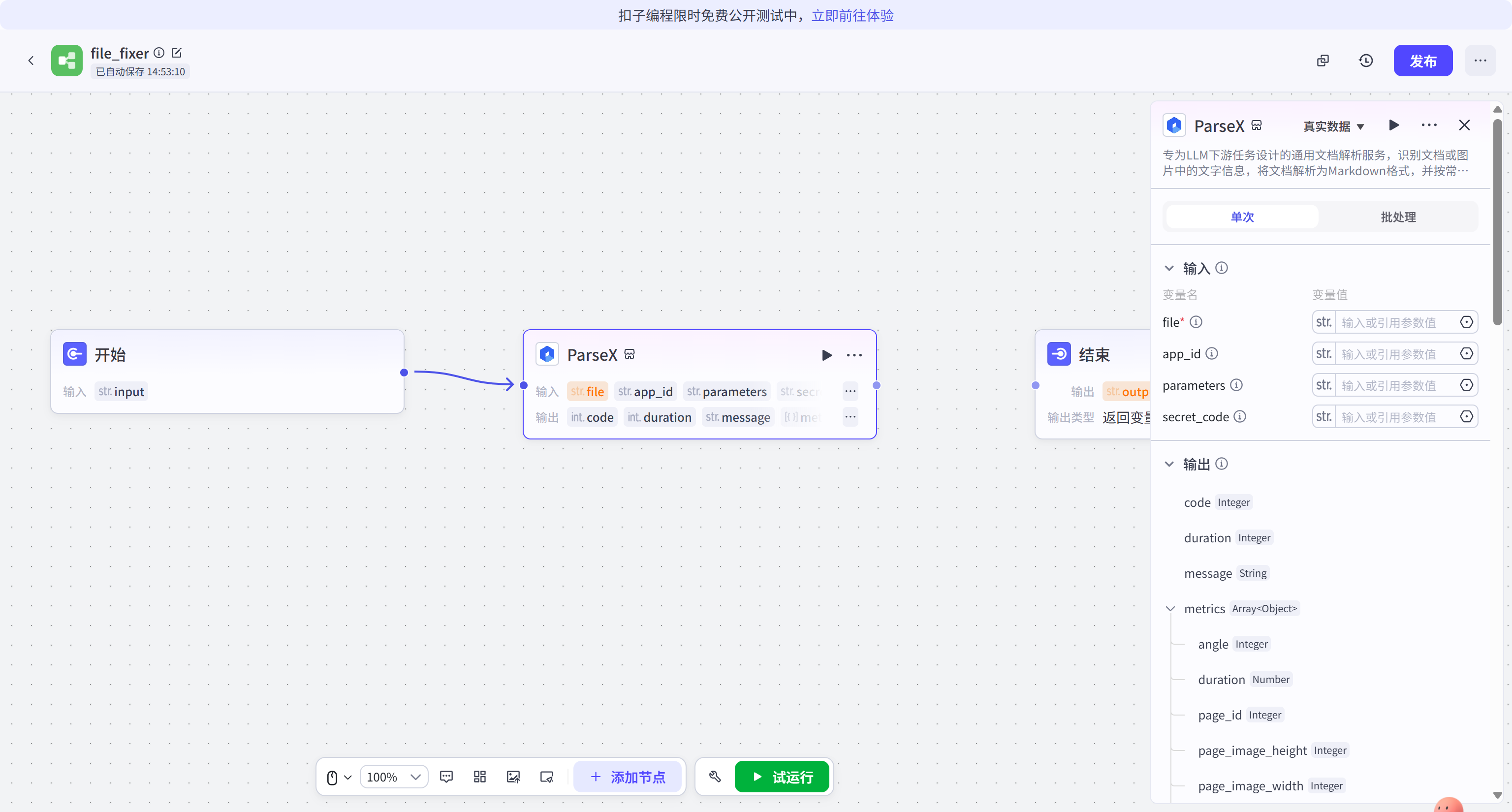Collapse the metrics output tree
1512x812 pixels.
pyautogui.click(x=1170, y=608)
